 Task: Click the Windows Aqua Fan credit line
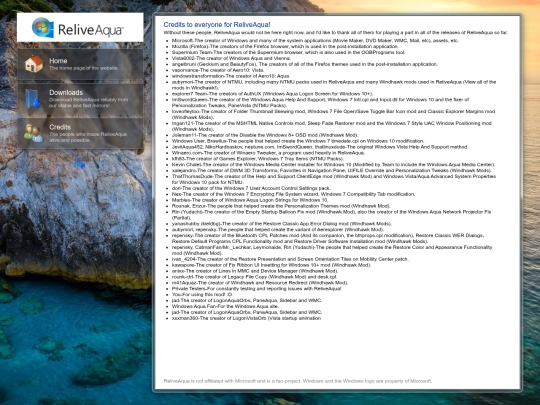pos(226,306)
